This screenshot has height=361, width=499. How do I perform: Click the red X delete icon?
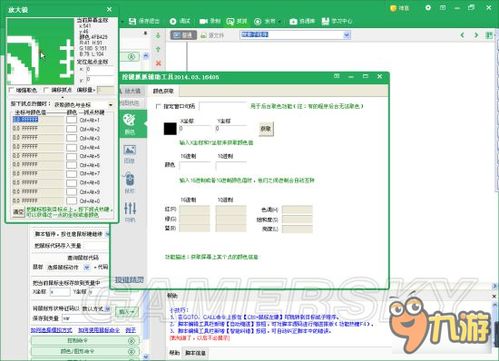tap(158, 63)
